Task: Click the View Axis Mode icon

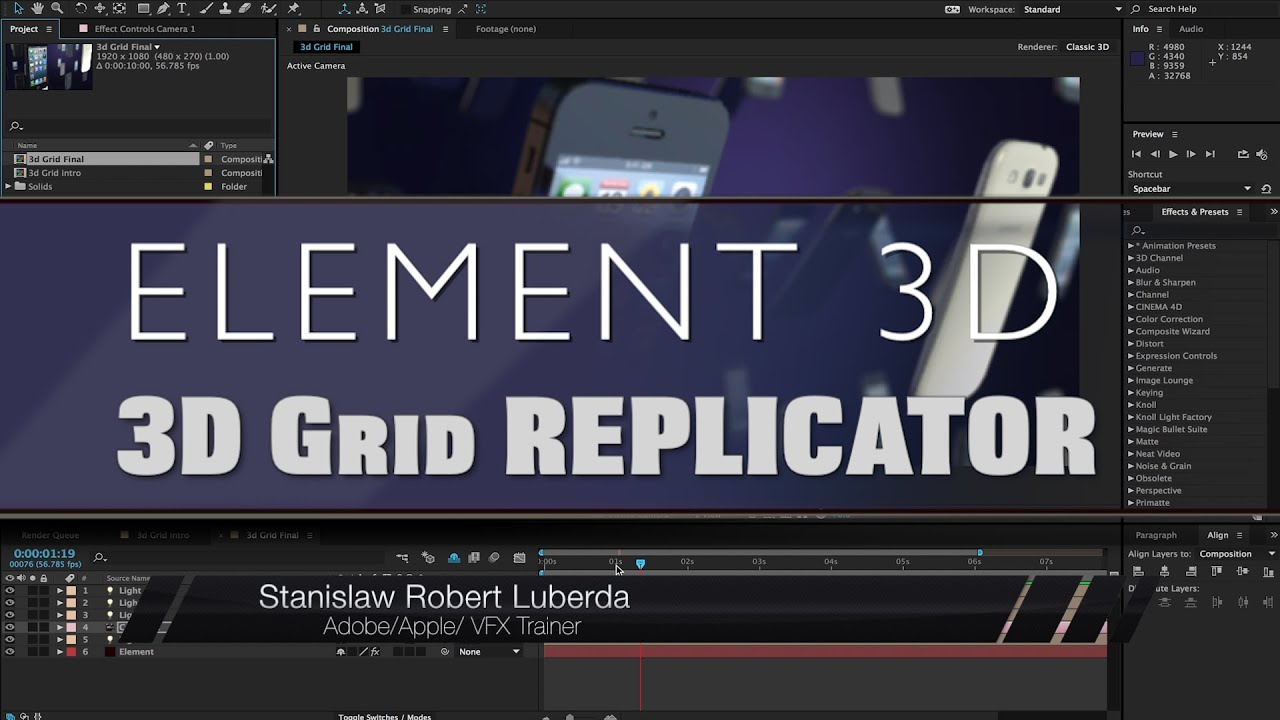Action: (x=380, y=8)
